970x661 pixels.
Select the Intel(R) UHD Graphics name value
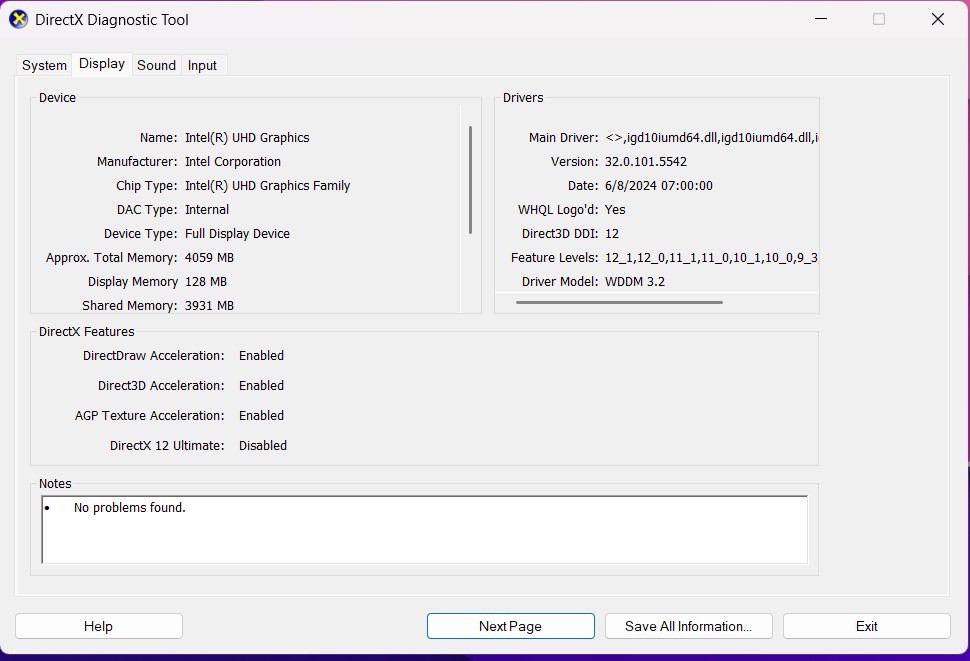tap(247, 138)
